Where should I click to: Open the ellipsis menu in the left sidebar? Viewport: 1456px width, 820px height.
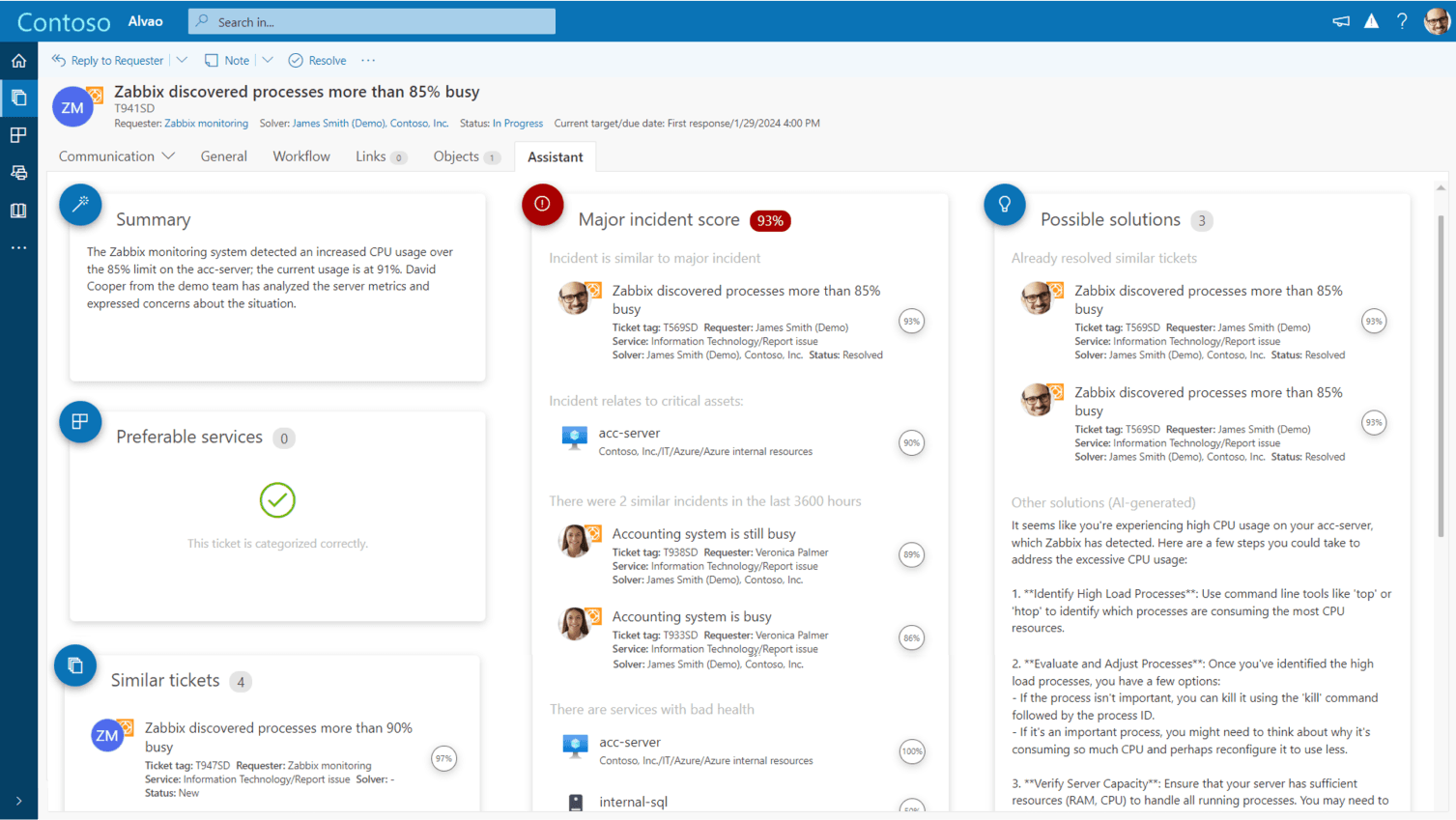point(18,247)
